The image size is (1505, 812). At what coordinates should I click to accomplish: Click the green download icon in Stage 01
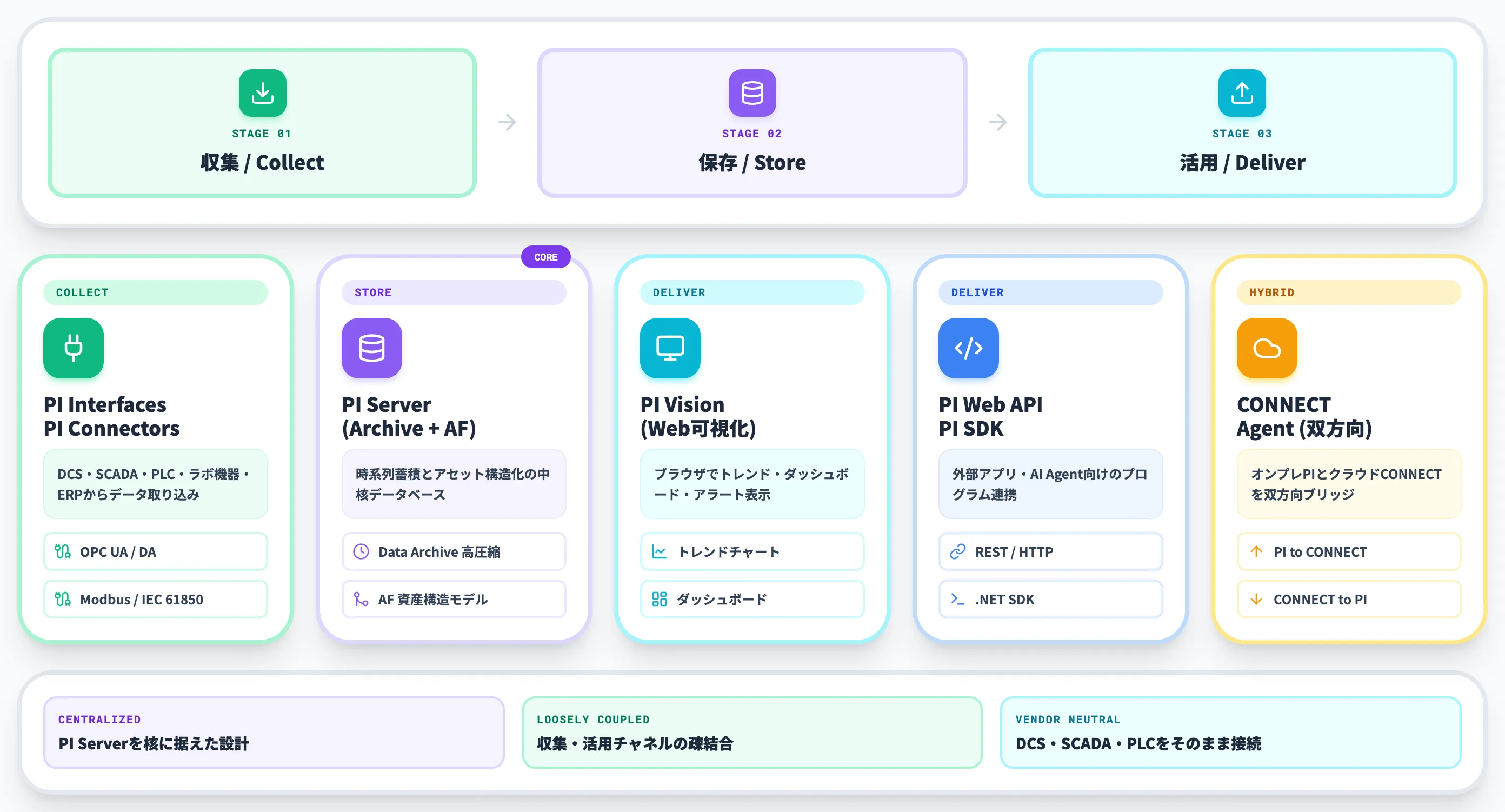click(x=262, y=93)
